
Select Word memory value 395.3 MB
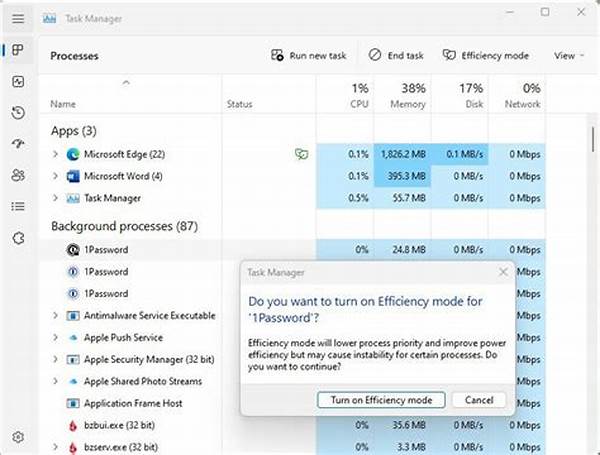coord(406,176)
